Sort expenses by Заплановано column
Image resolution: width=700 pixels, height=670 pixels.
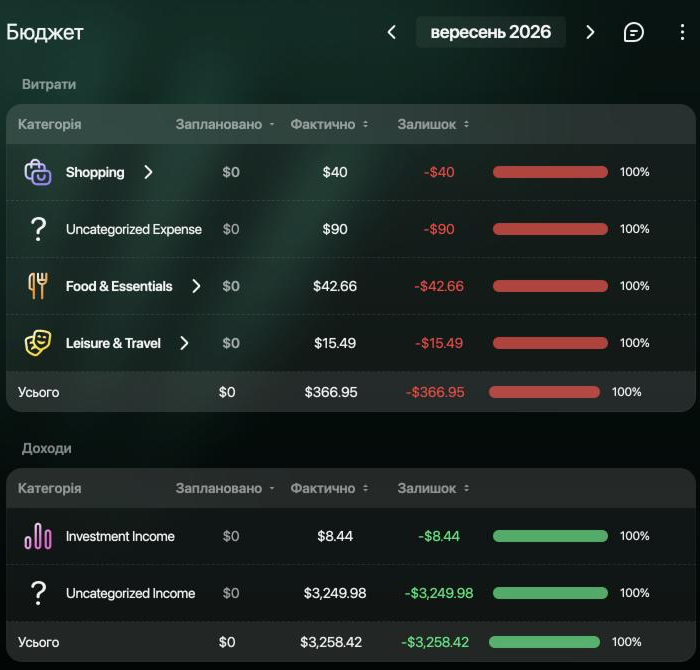pyautogui.click(x=225, y=124)
